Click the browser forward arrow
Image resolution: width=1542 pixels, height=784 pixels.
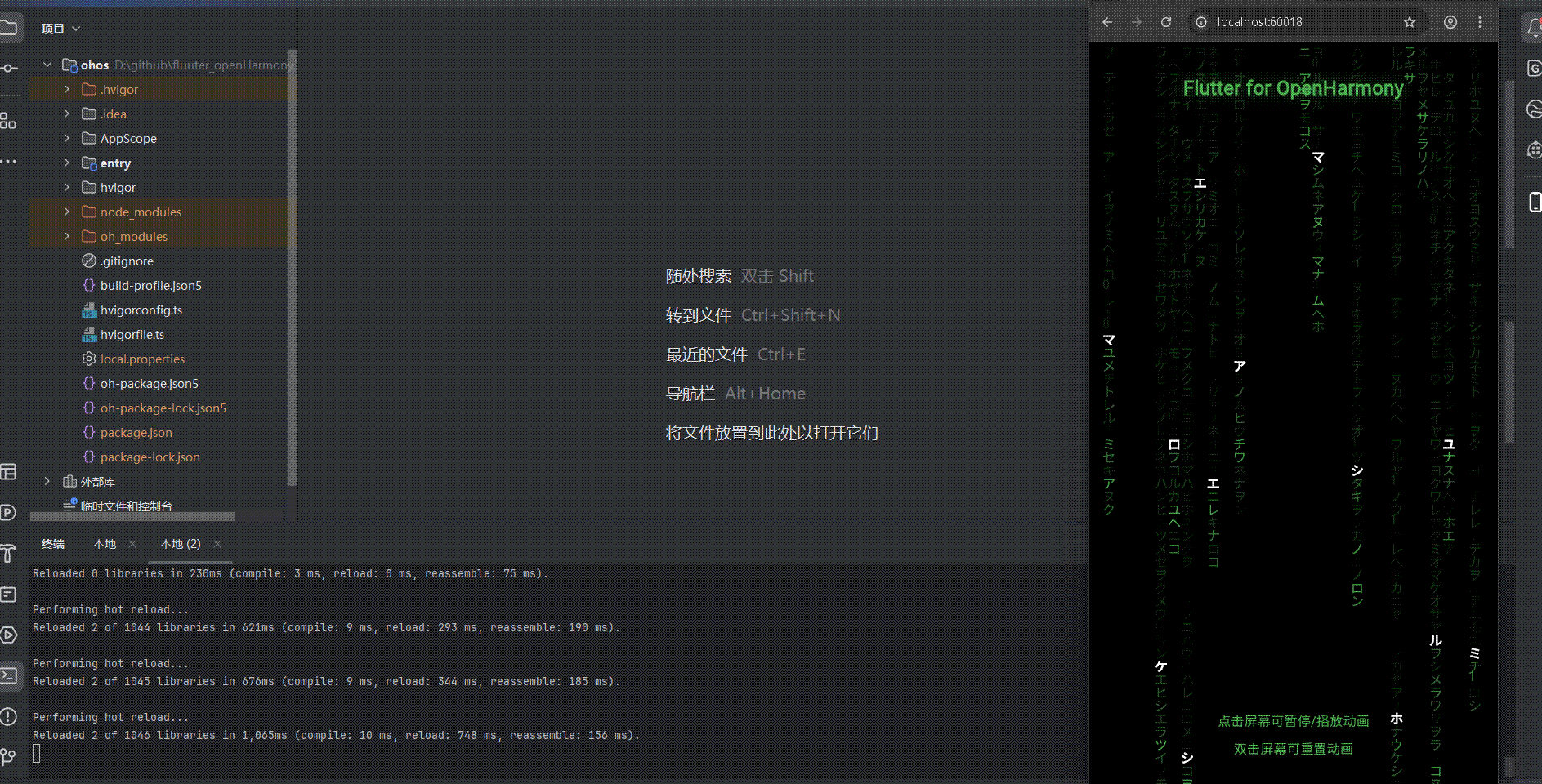click(1137, 22)
